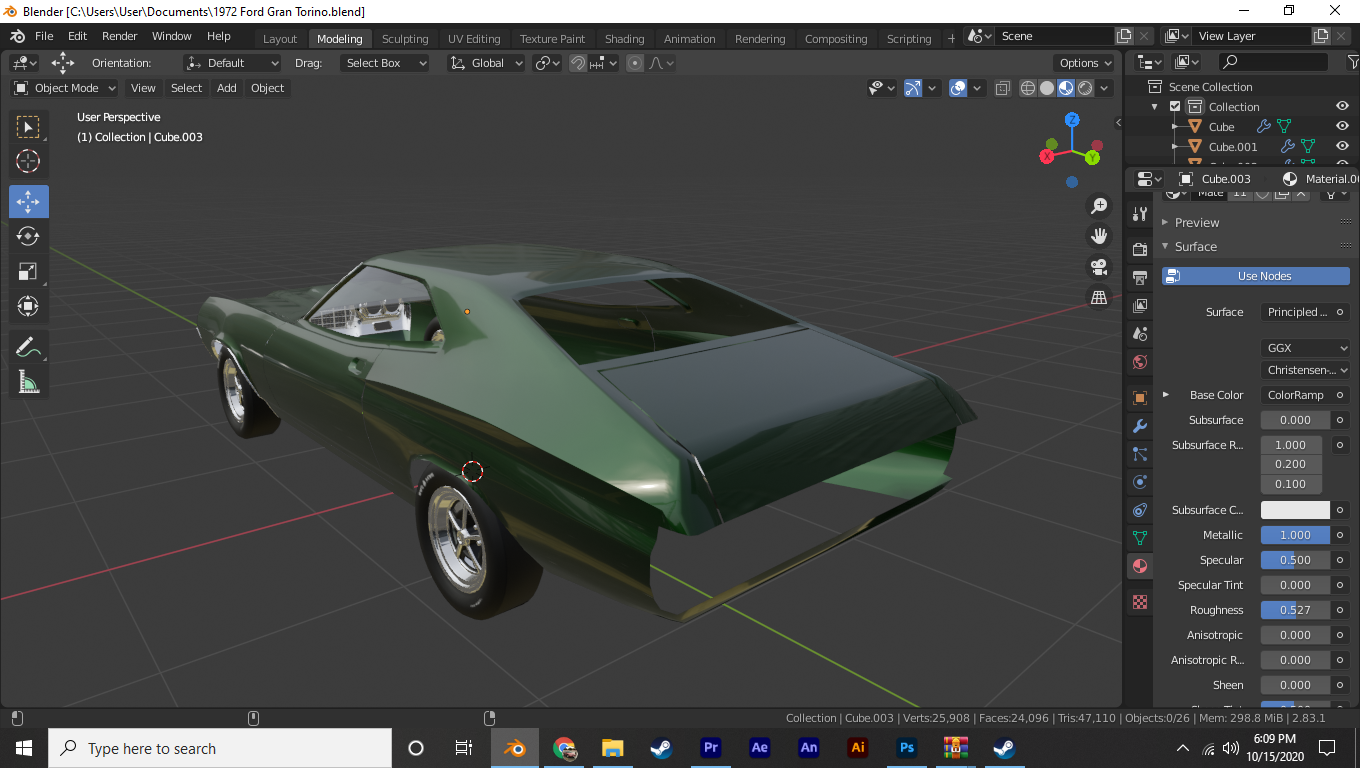Switch to wireframe viewport shading
The image size is (1360, 768).
tap(1028, 88)
